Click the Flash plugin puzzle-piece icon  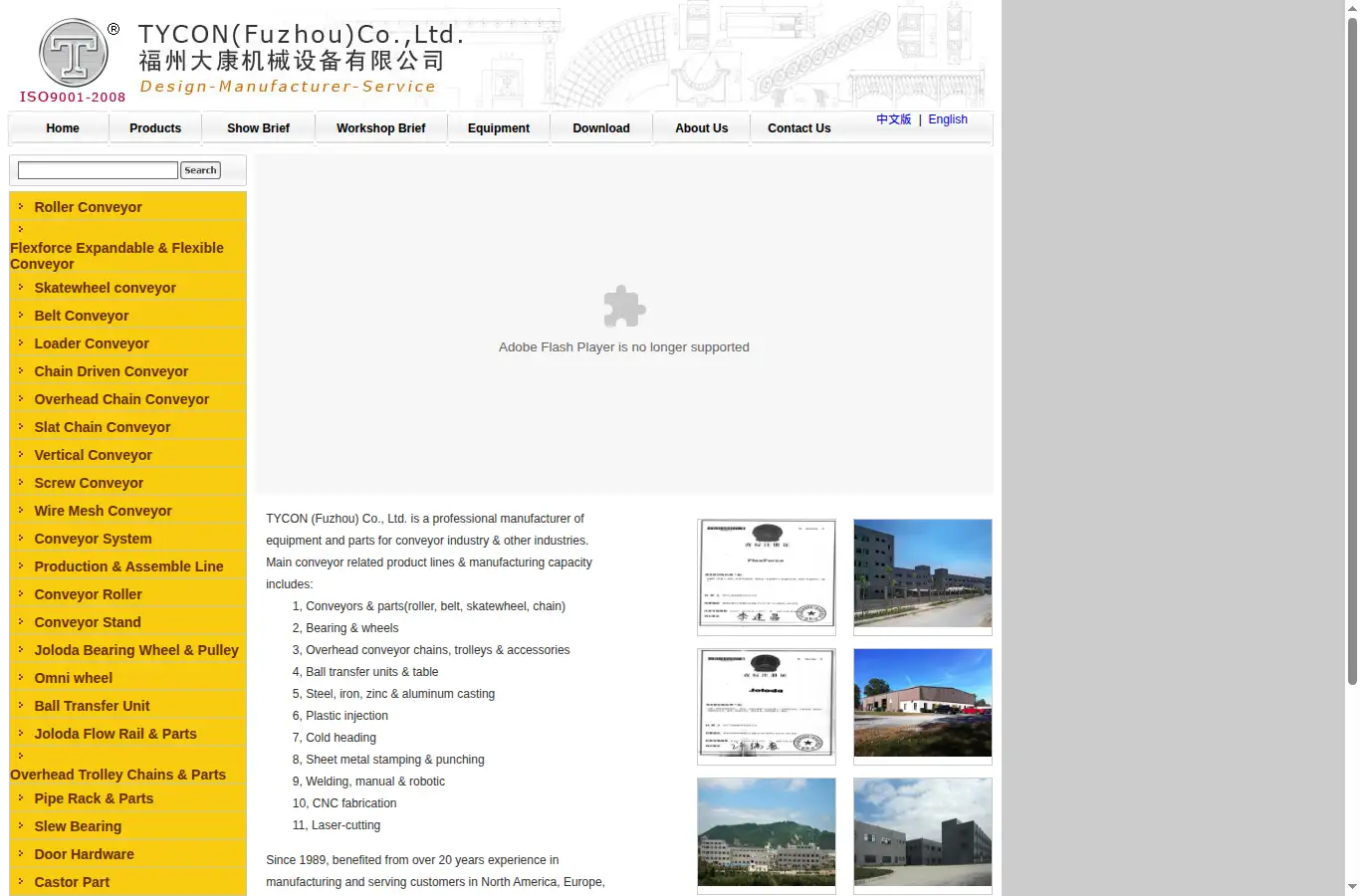coord(624,307)
